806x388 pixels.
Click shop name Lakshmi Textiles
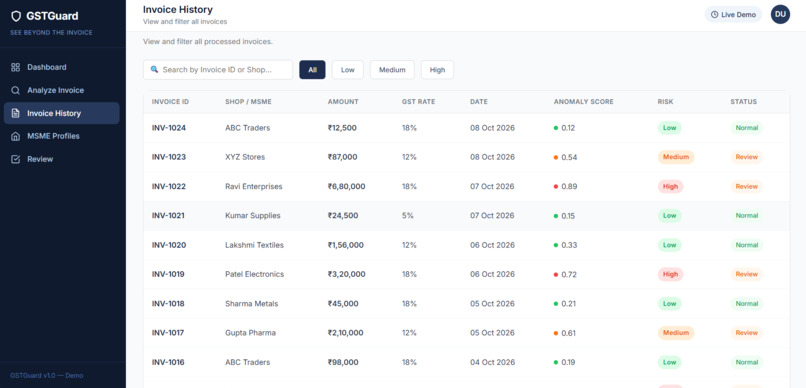click(x=254, y=245)
